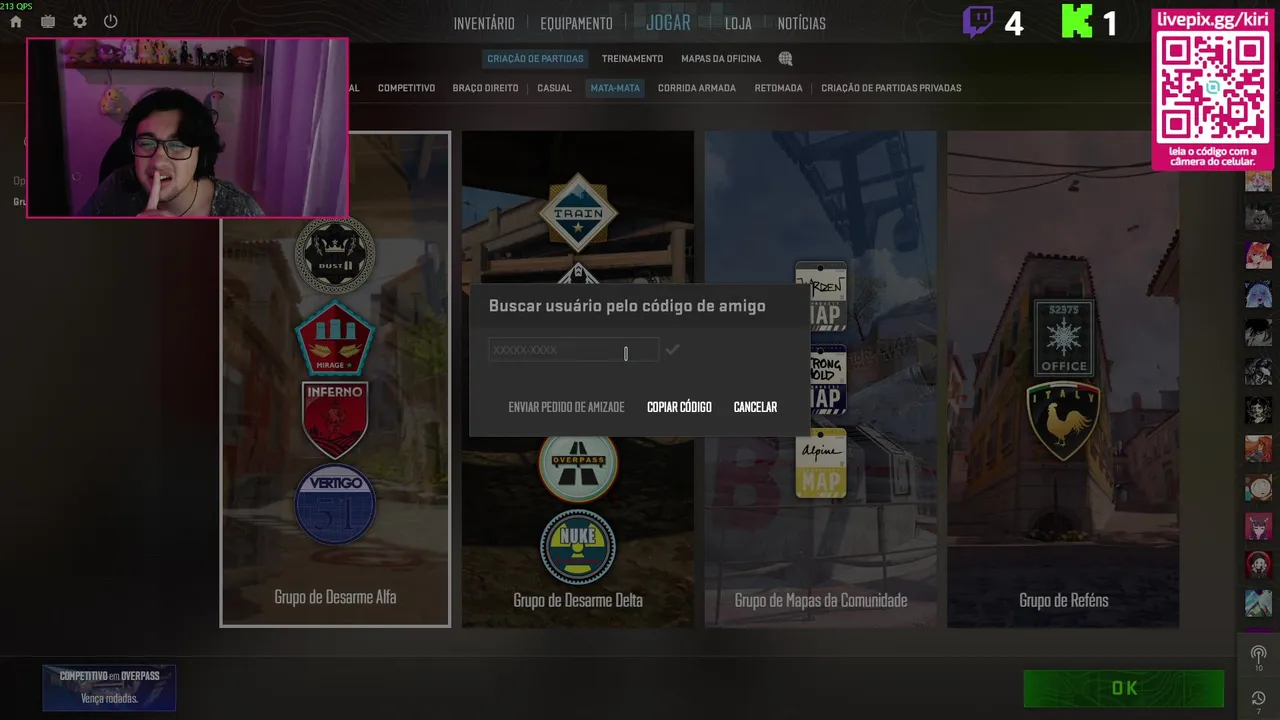Click the livepix QR code overlay

click(1213, 89)
